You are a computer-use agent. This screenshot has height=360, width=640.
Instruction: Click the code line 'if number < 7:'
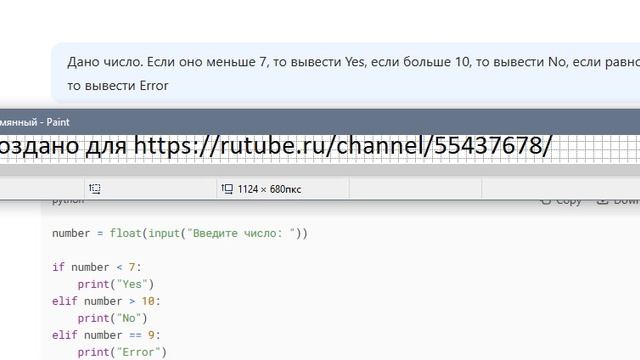click(97, 267)
